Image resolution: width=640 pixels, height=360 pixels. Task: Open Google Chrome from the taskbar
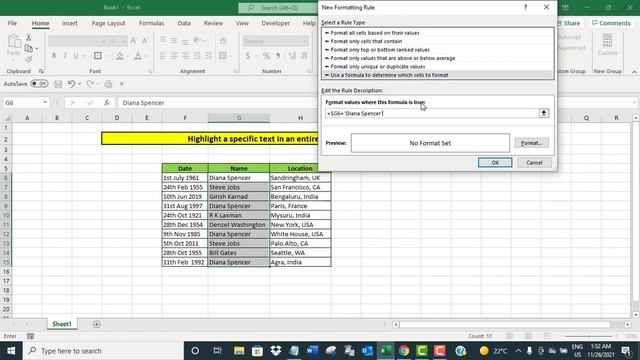(x=404, y=351)
